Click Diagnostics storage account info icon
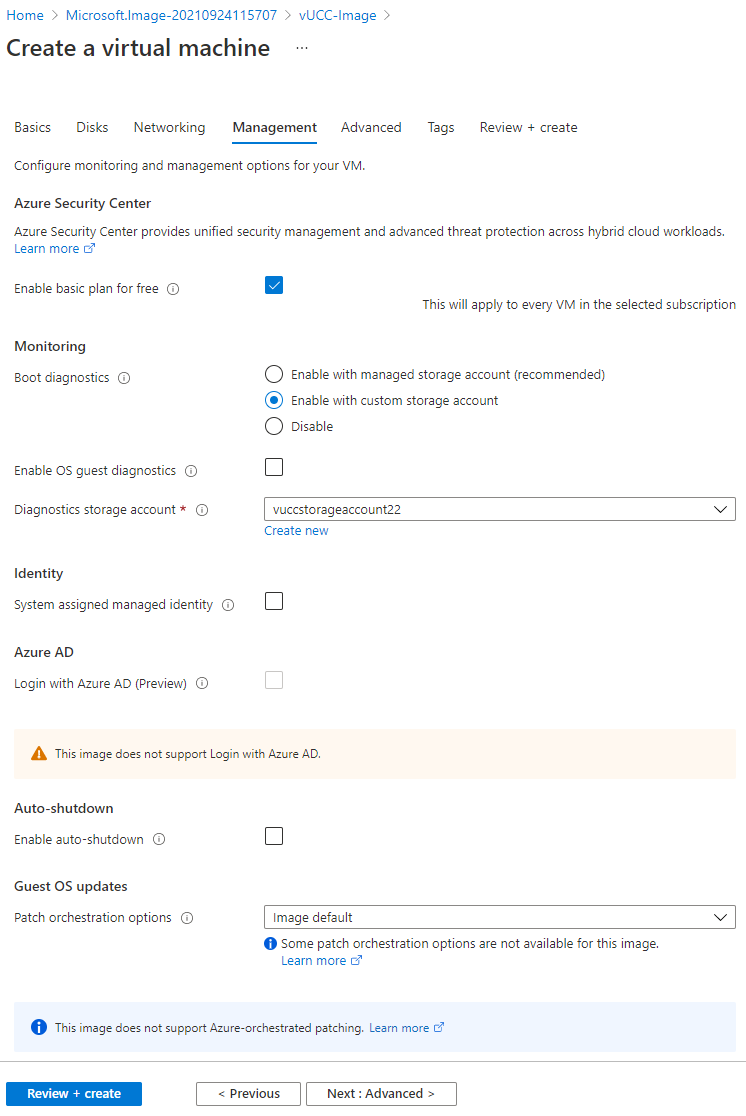 [202, 510]
